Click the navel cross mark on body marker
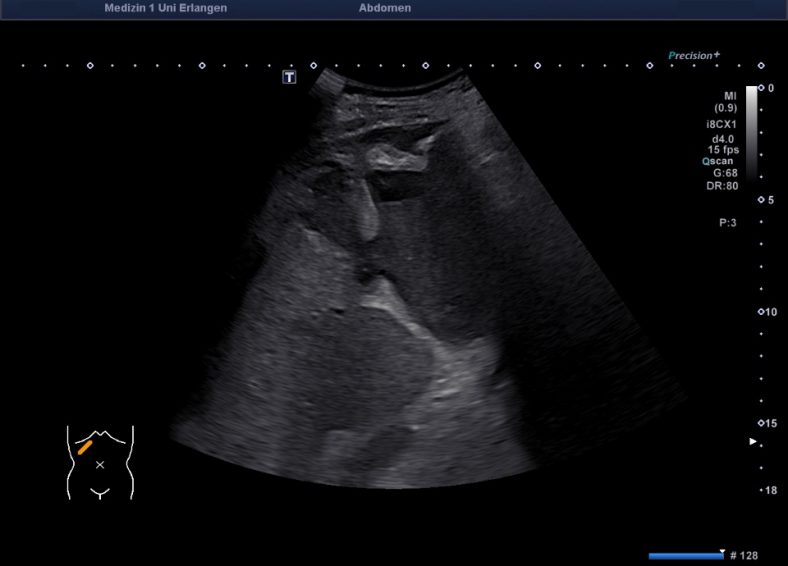Viewport: 788px width, 566px height. pos(99,465)
